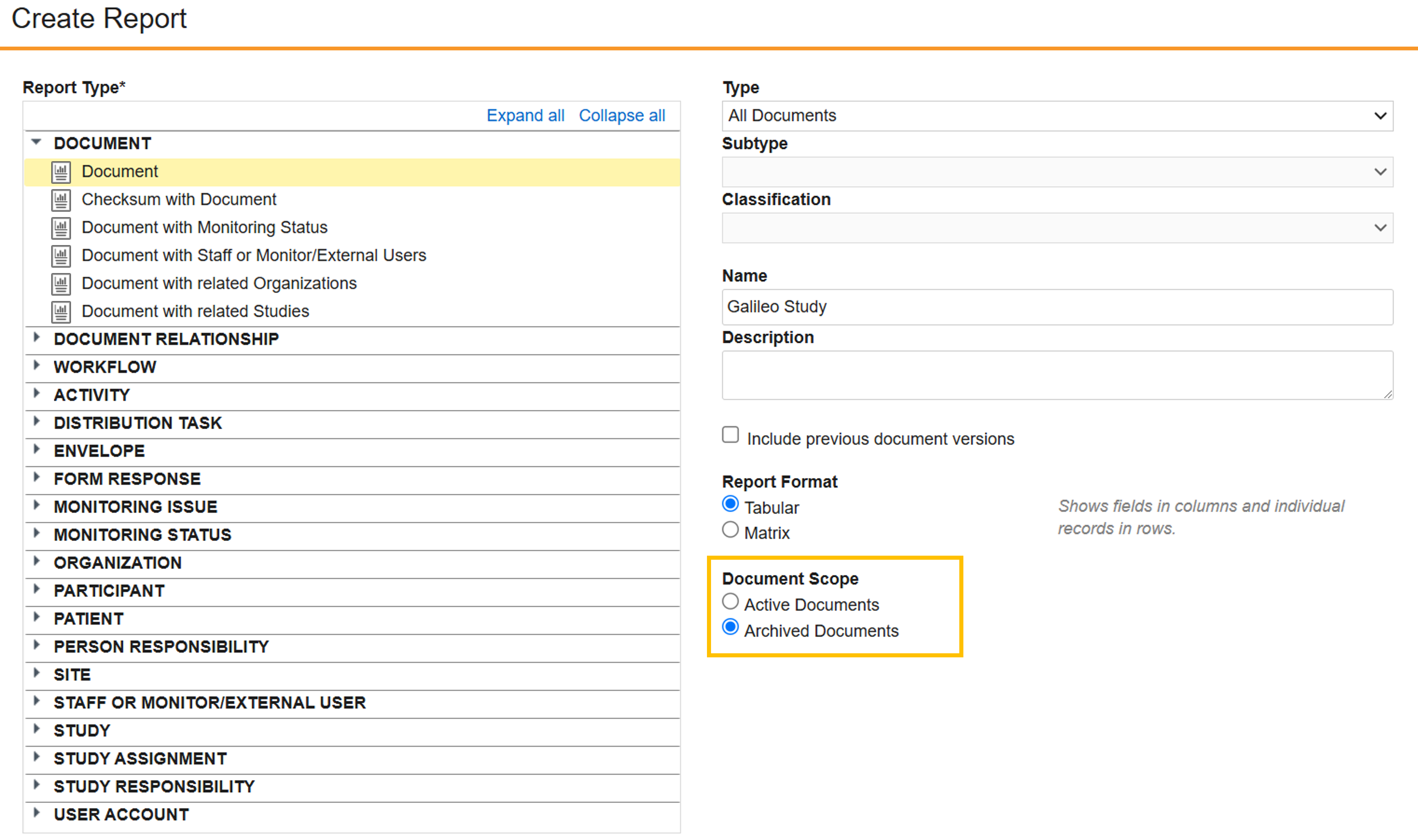Open the Type dropdown showing All Documents
Viewport: 1418px width, 840px height.
click(x=1057, y=116)
